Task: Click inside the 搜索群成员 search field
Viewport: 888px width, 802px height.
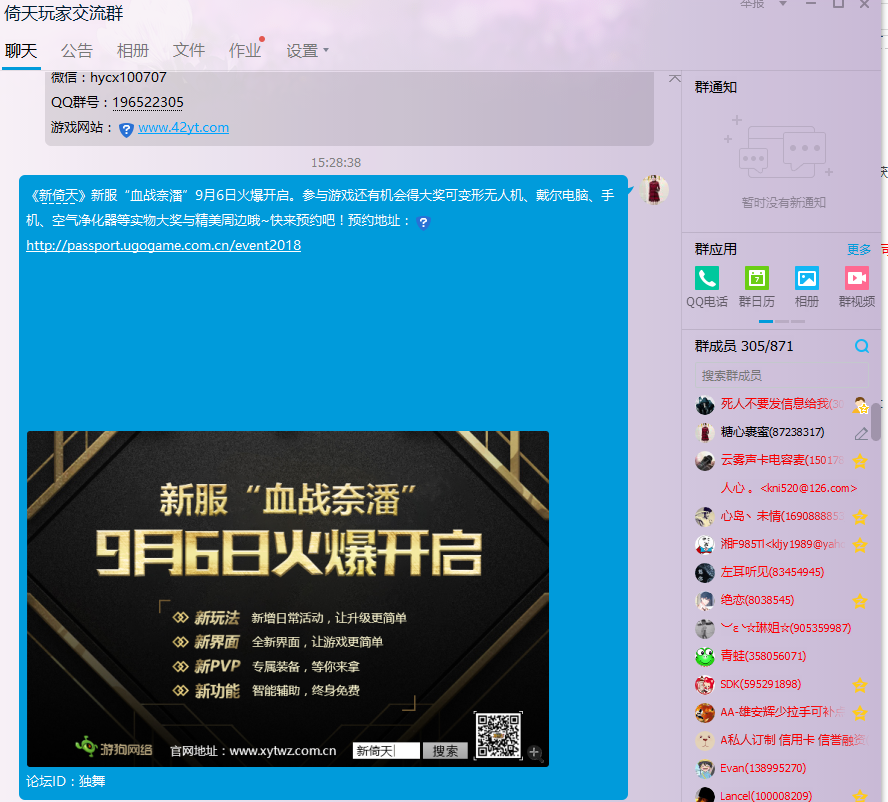Action: [x=782, y=376]
